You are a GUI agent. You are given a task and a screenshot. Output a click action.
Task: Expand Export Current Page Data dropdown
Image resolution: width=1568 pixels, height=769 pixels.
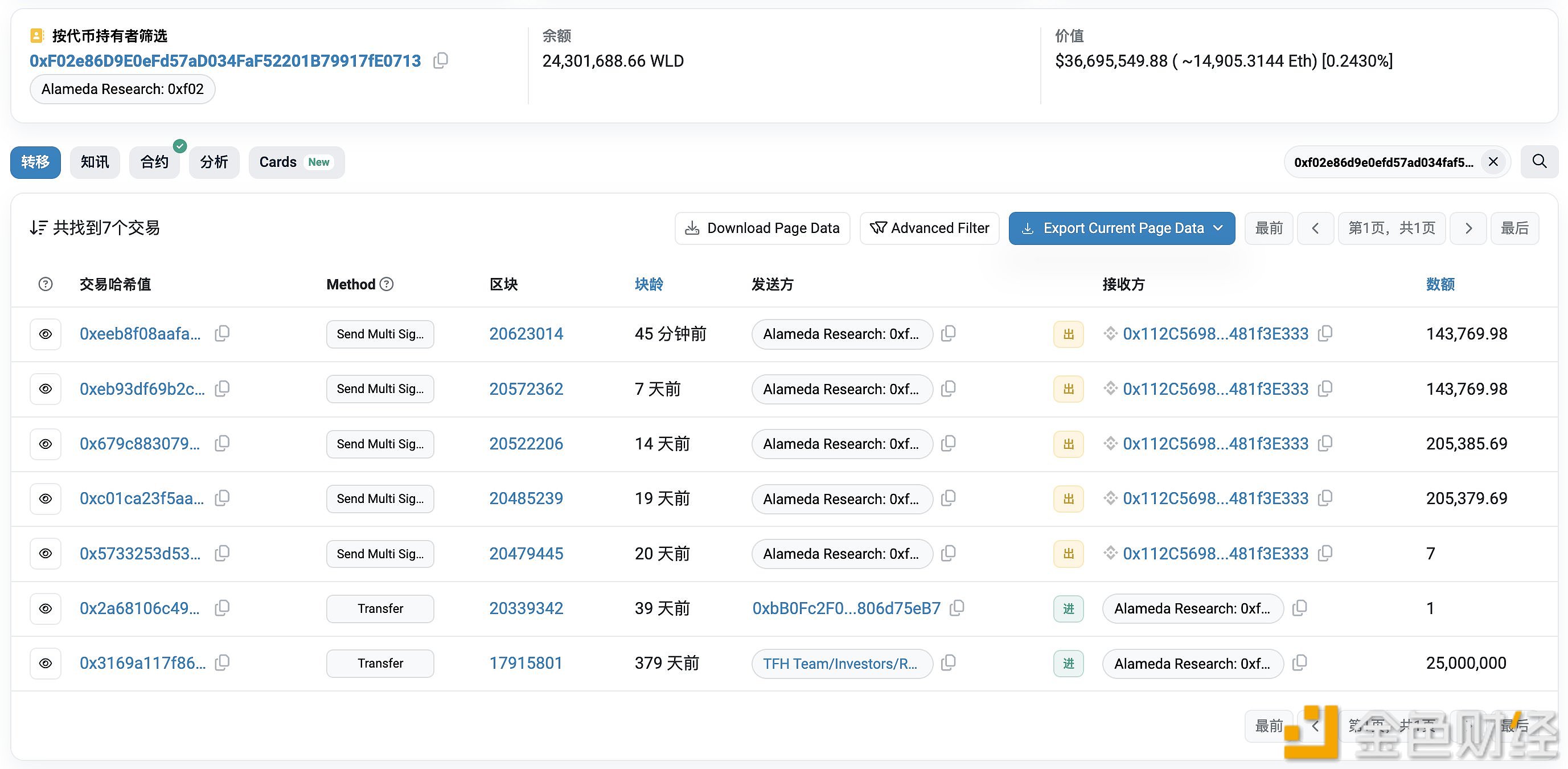coord(1122,228)
